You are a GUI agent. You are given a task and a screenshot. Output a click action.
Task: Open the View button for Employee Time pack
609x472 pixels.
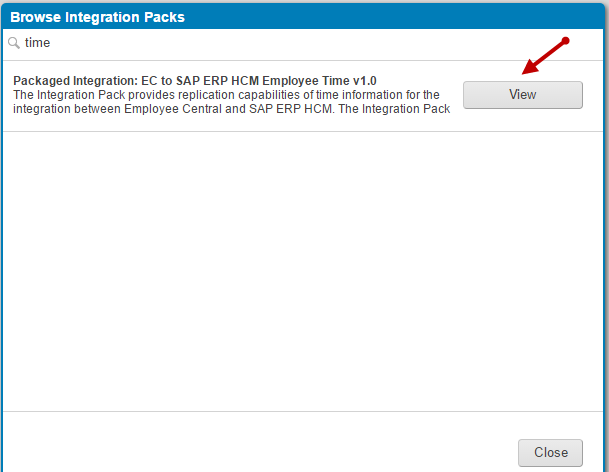(x=523, y=94)
